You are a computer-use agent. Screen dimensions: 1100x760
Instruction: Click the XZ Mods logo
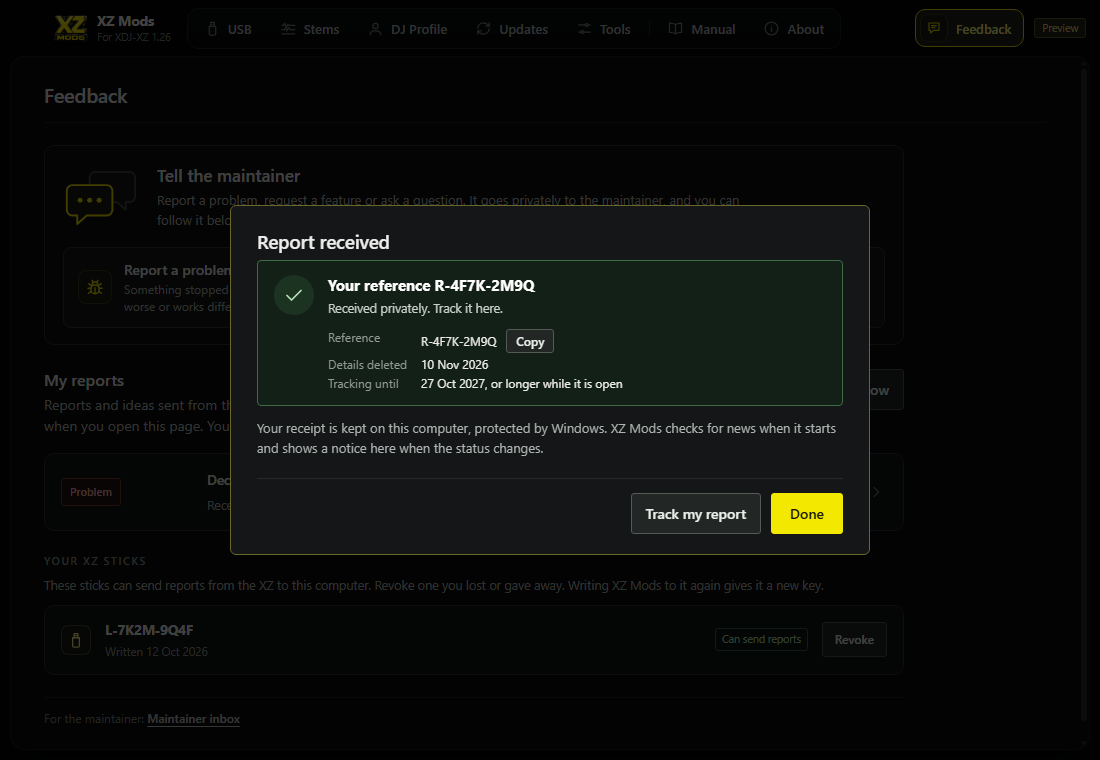point(71,28)
